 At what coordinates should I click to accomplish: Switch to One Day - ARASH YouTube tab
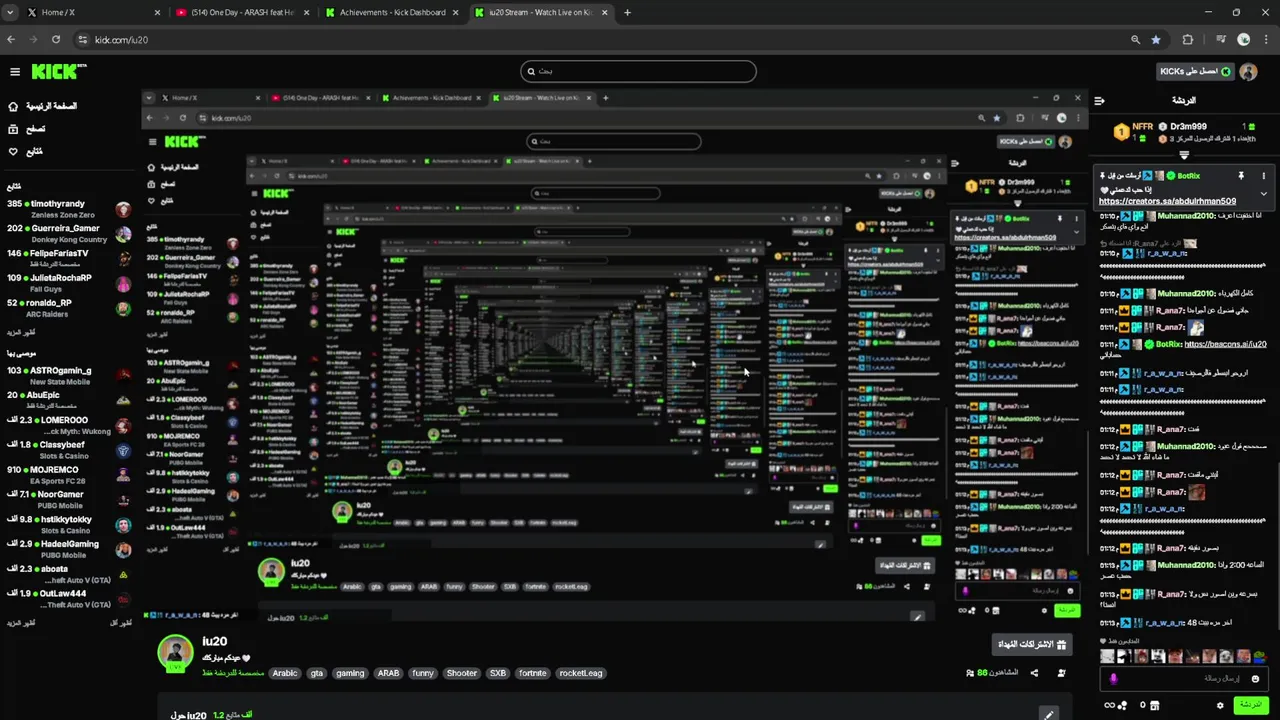(x=243, y=13)
